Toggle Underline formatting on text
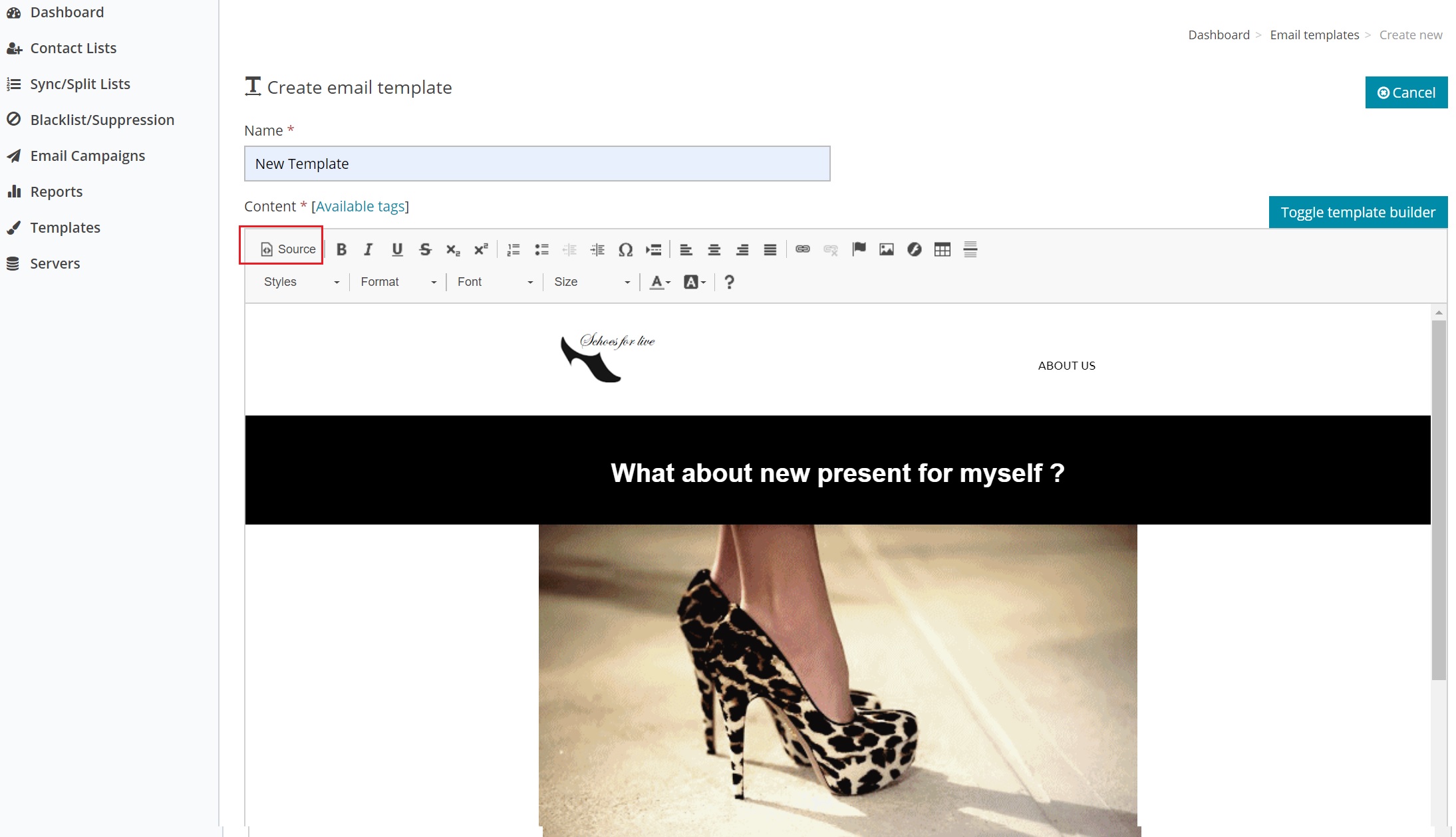The height and width of the screenshot is (837, 1456). [397, 249]
